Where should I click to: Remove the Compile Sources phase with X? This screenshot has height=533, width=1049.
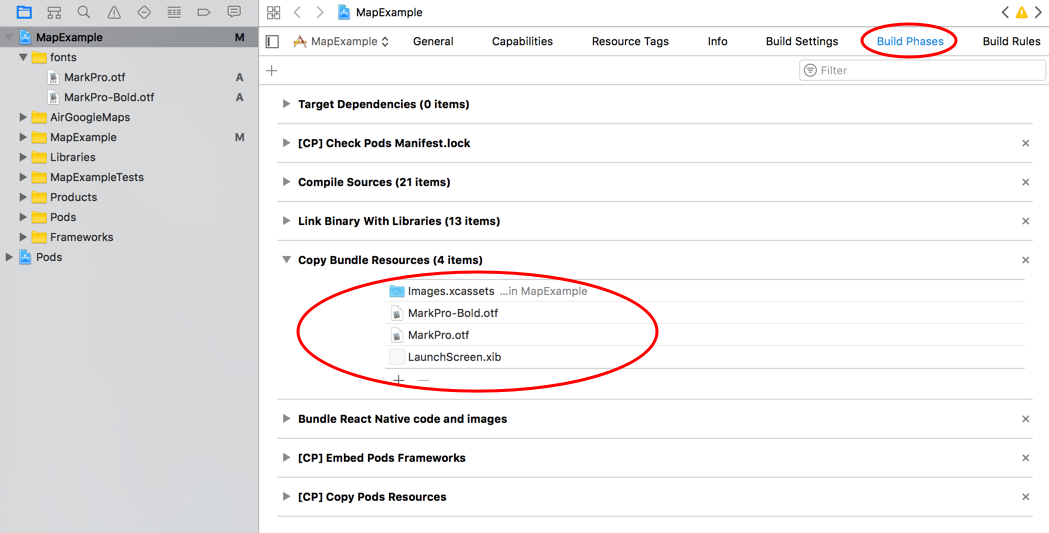point(1026,182)
